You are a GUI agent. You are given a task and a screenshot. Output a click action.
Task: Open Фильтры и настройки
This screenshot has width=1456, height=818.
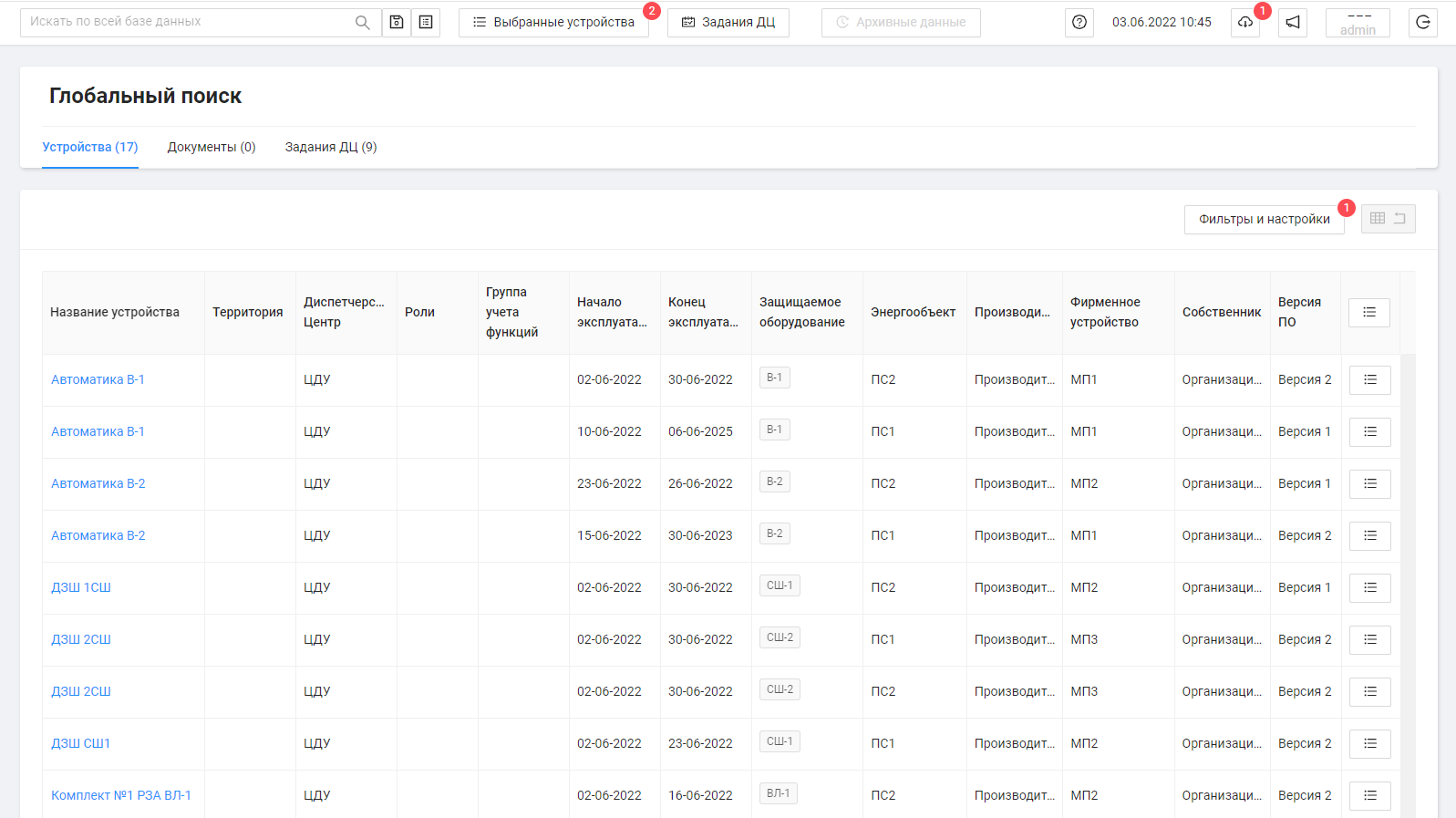1264,220
